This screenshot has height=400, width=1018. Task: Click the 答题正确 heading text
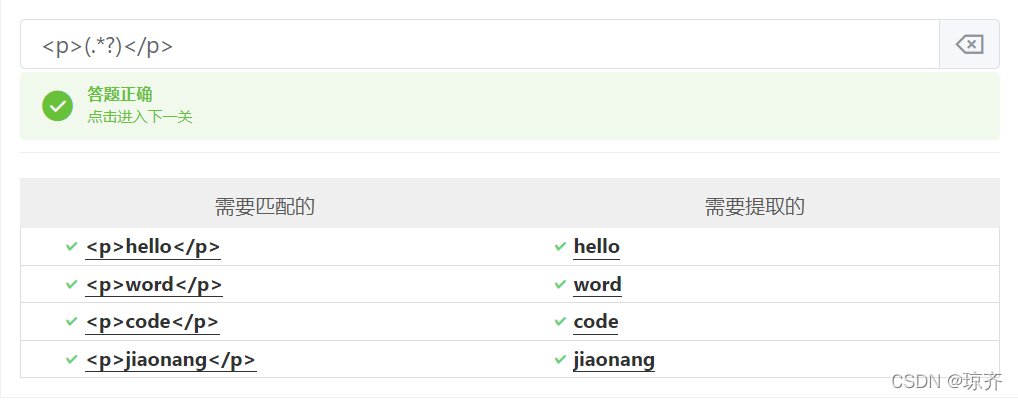click(x=120, y=94)
